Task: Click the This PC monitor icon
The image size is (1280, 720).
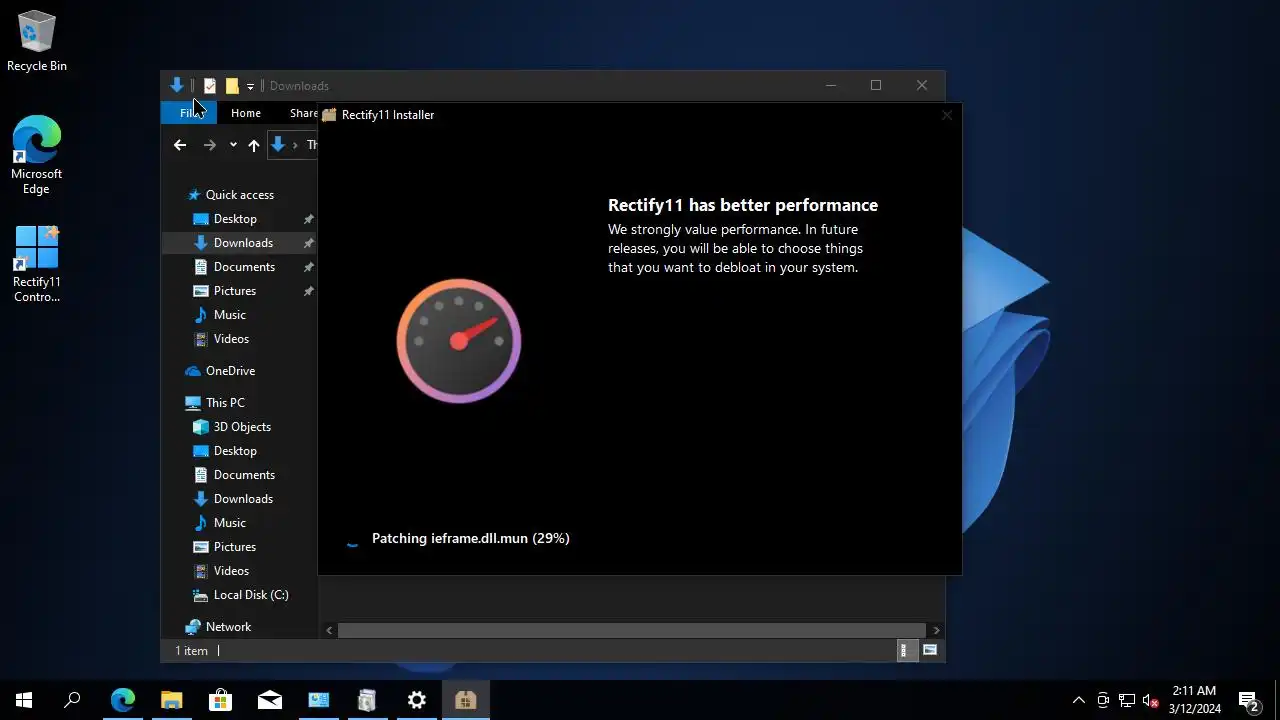Action: point(193,403)
